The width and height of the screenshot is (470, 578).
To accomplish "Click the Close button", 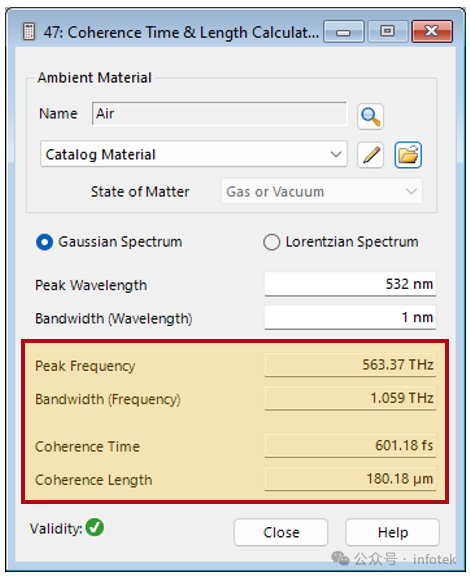I will [281, 532].
